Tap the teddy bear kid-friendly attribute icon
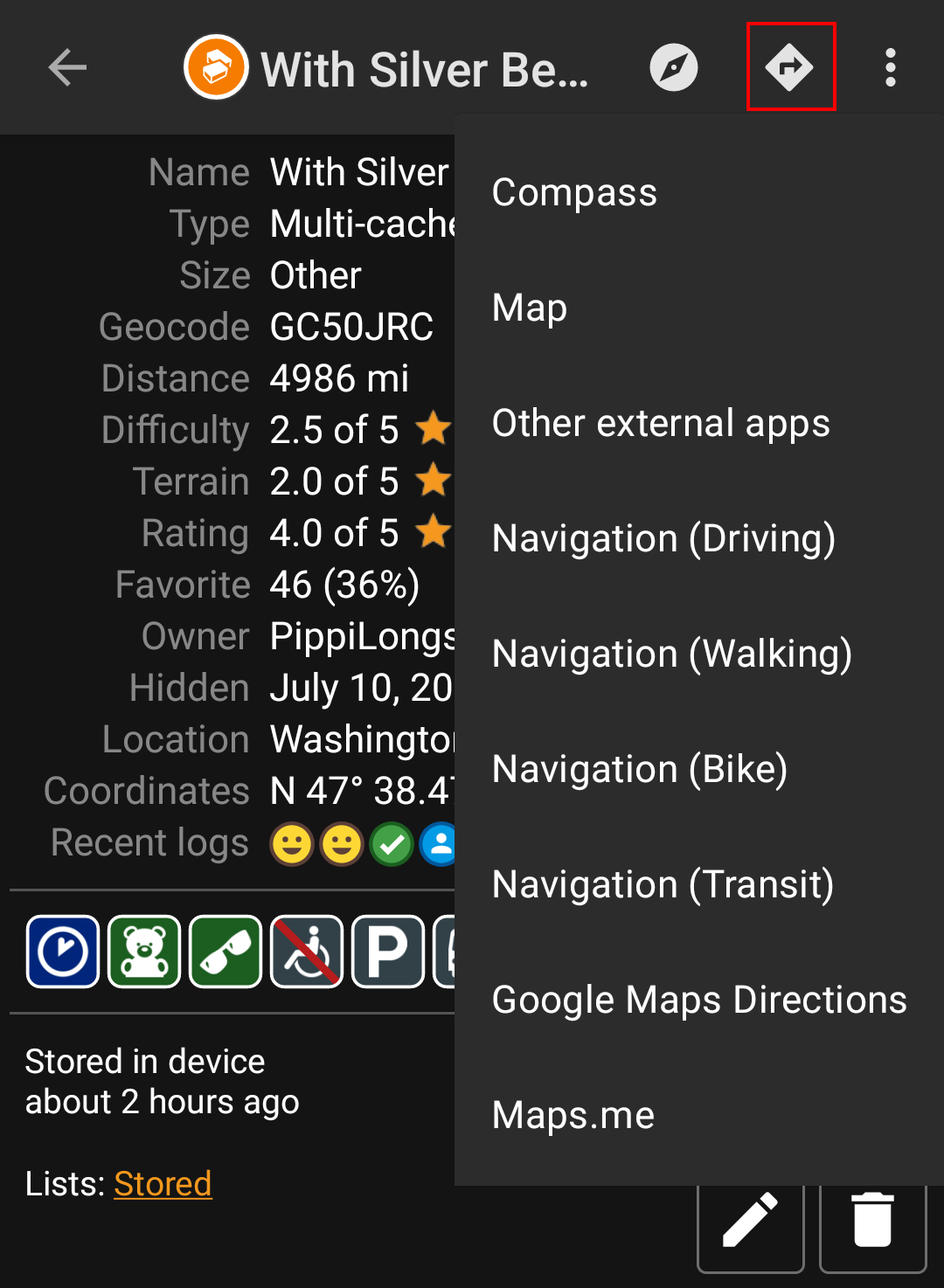This screenshot has height=1288, width=944. pos(144,952)
